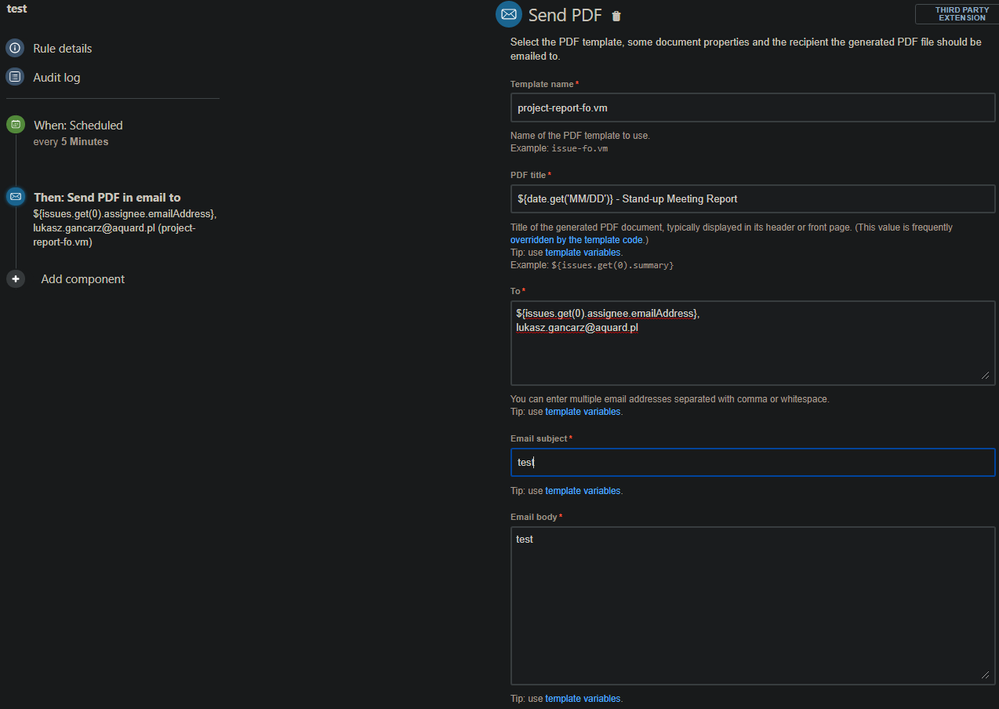Click inside the Template name field
Viewport: 999px width, 709px height.
tap(752, 108)
